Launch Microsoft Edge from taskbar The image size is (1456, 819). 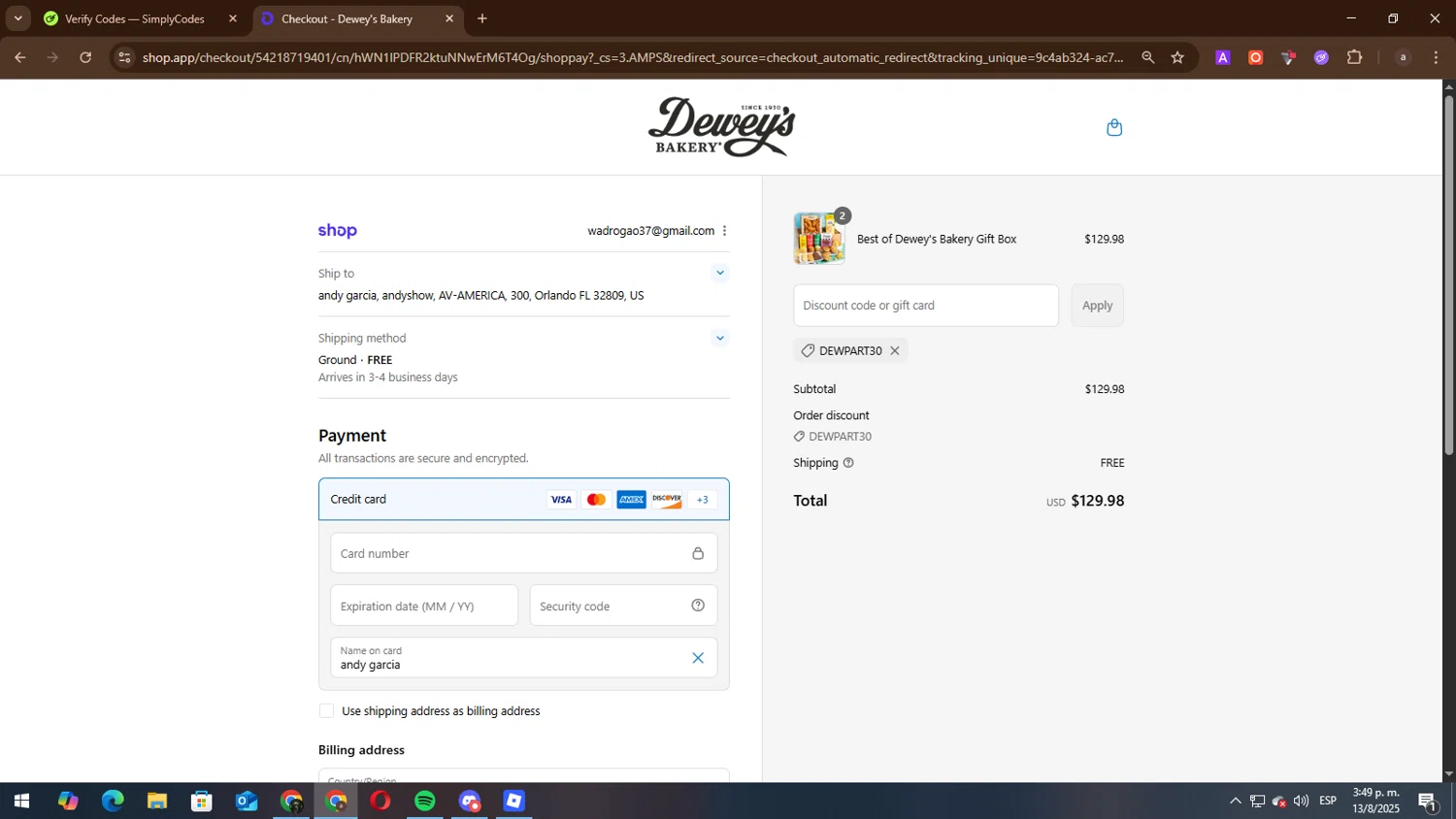(x=113, y=802)
